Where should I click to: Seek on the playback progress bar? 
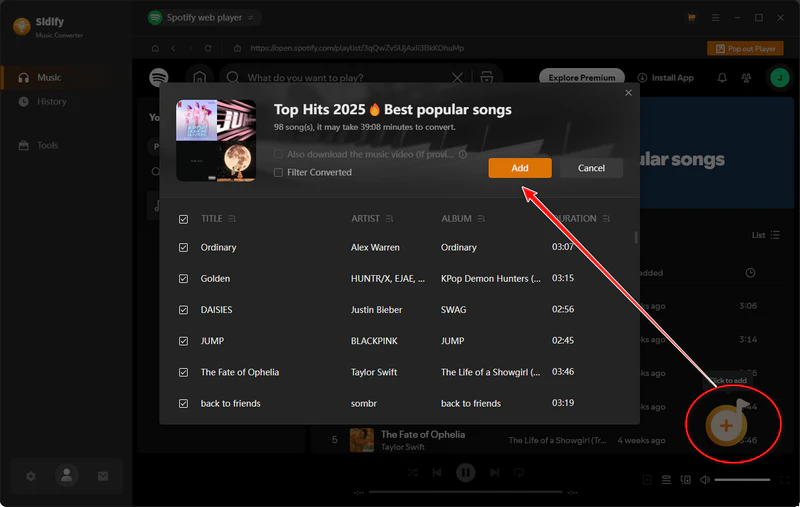[x=465, y=492]
